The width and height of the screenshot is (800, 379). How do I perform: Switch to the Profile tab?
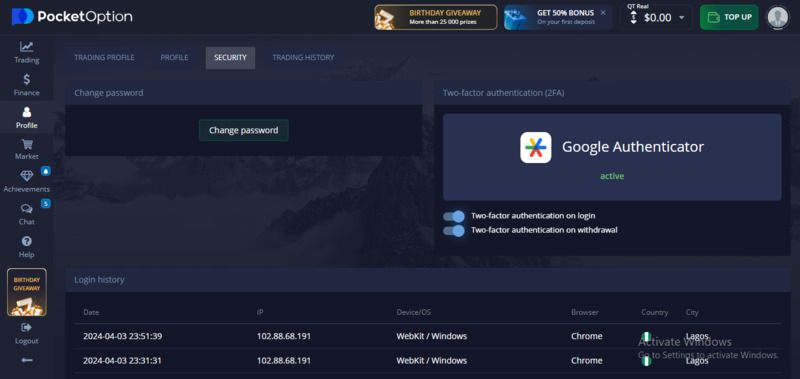(x=174, y=58)
